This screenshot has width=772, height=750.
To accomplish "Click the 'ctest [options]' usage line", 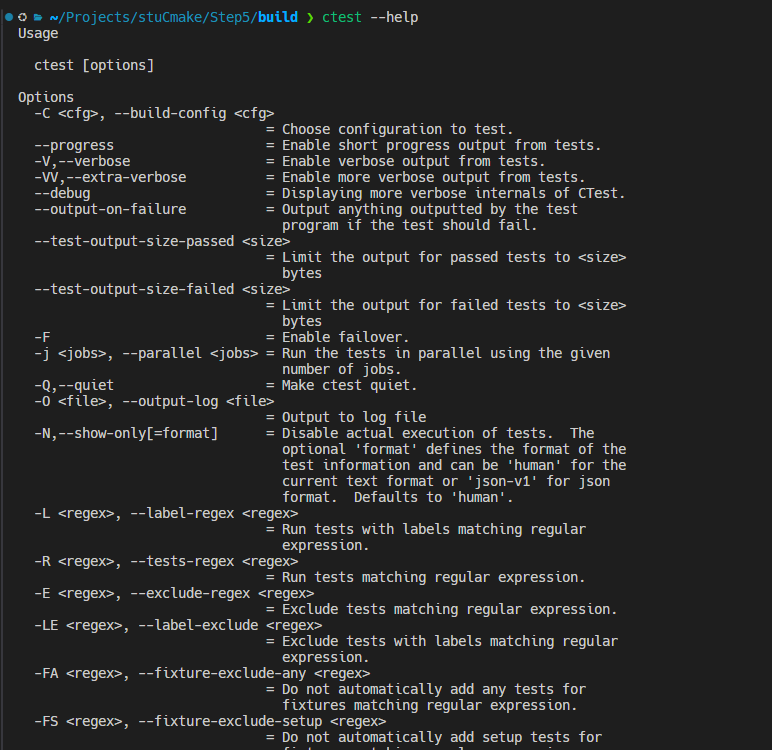I will tap(94, 65).
